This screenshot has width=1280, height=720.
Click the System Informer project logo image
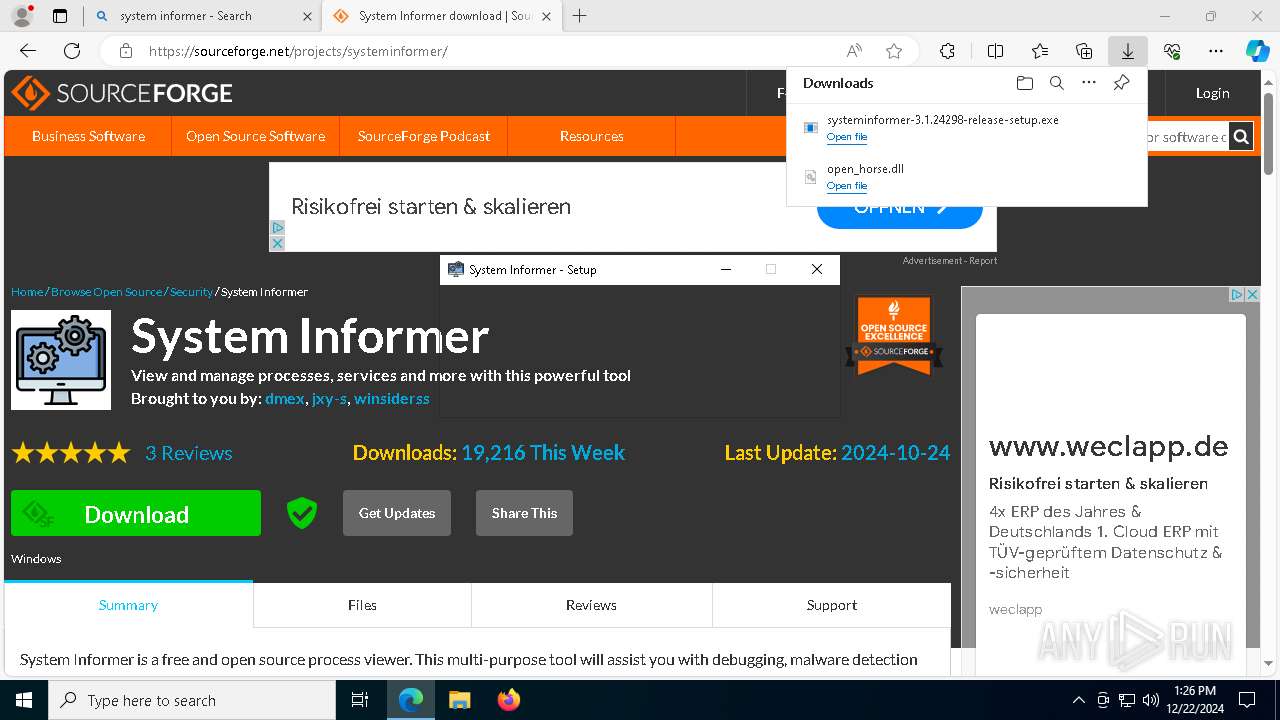(x=61, y=360)
